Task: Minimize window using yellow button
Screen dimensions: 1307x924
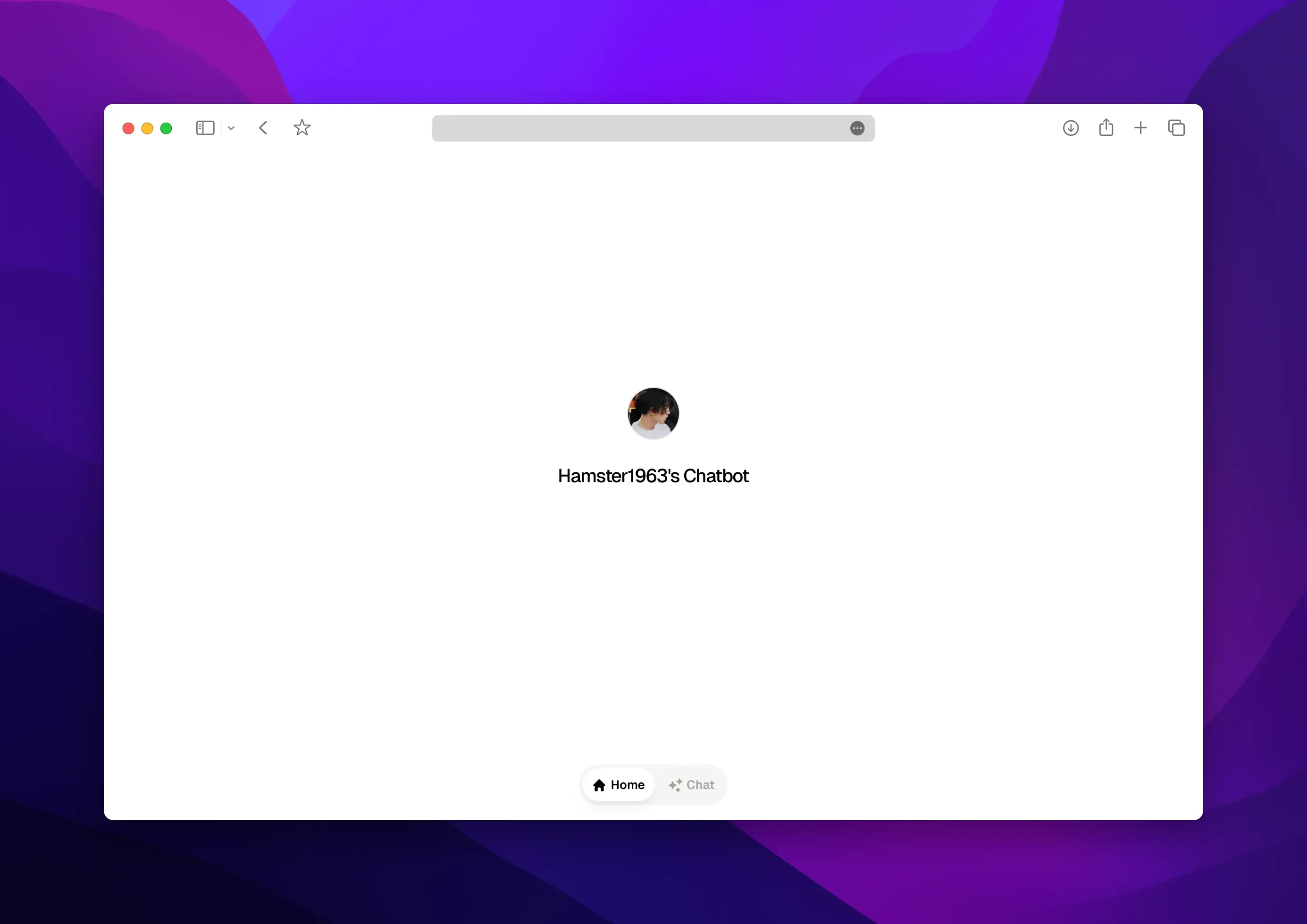Action: click(x=147, y=129)
